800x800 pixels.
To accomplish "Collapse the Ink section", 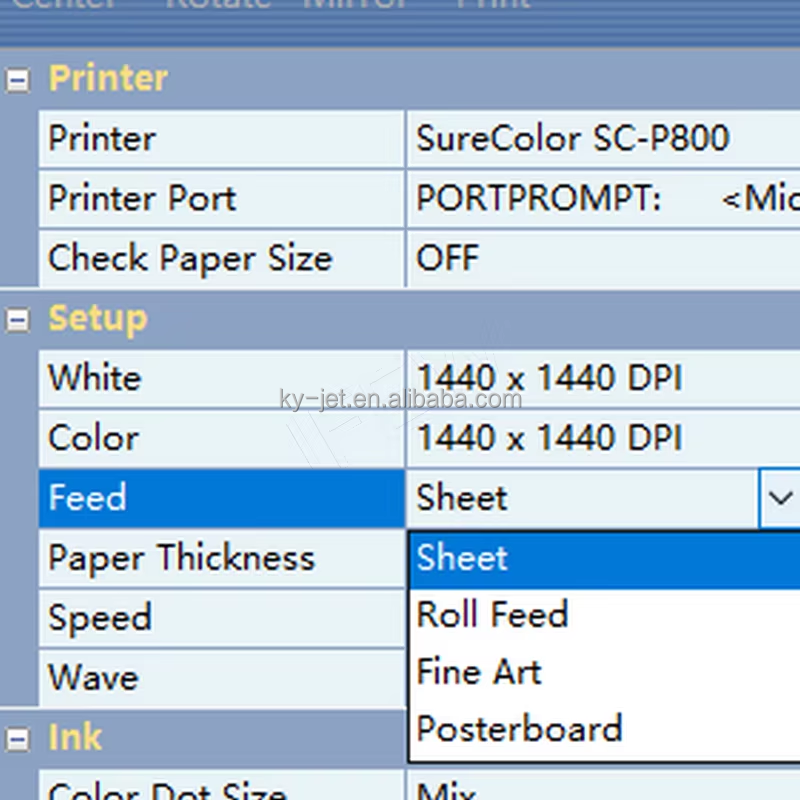I will click(x=18, y=739).
